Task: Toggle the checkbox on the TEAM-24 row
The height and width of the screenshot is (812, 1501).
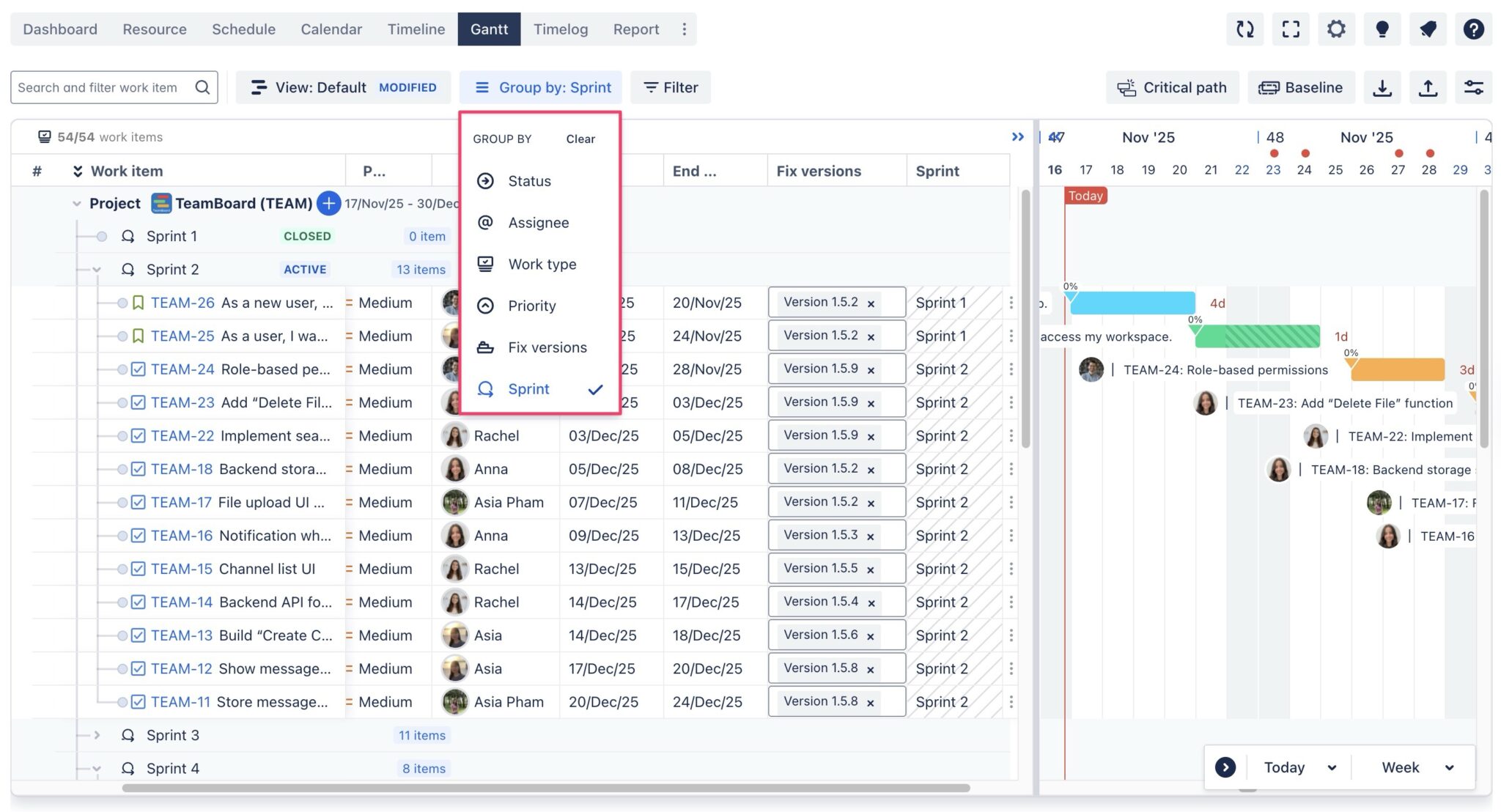Action: pyautogui.click(x=137, y=369)
